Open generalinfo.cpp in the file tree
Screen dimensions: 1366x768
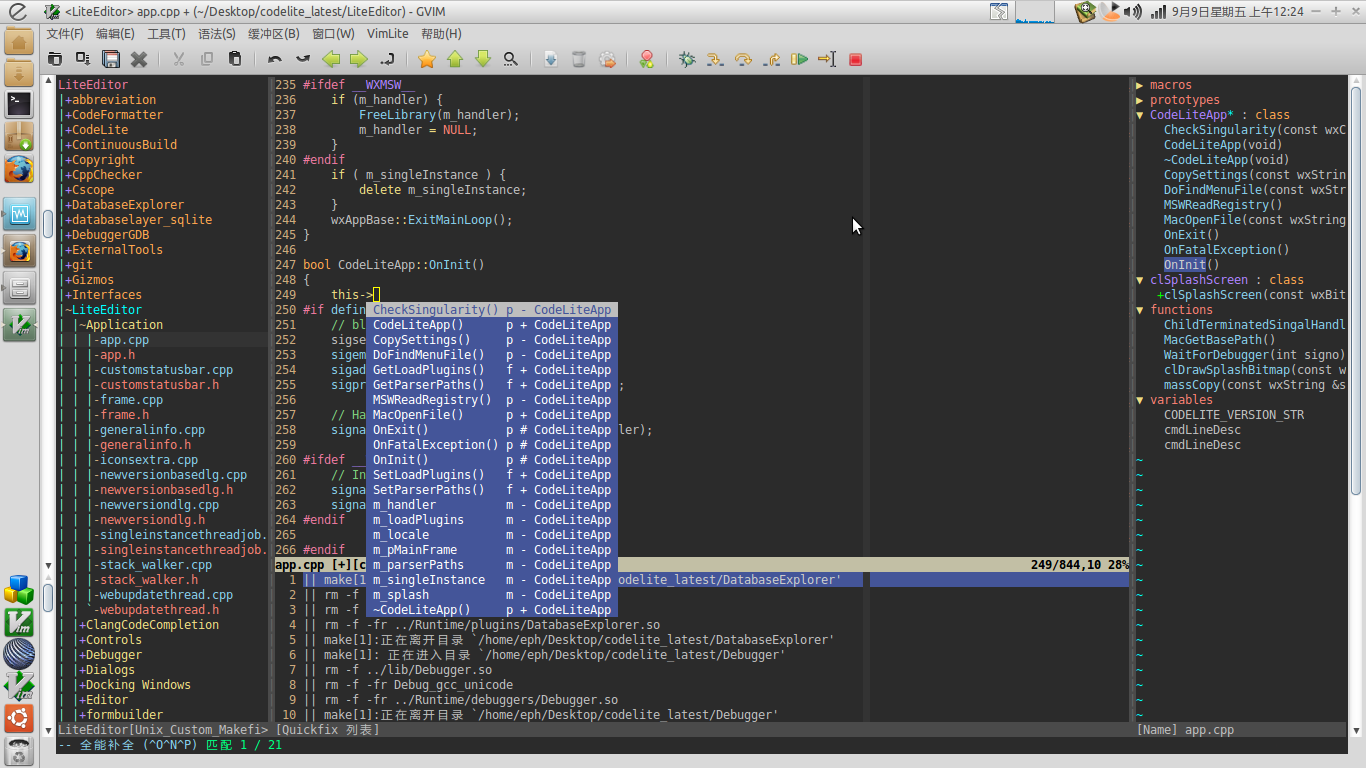pos(152,430)
